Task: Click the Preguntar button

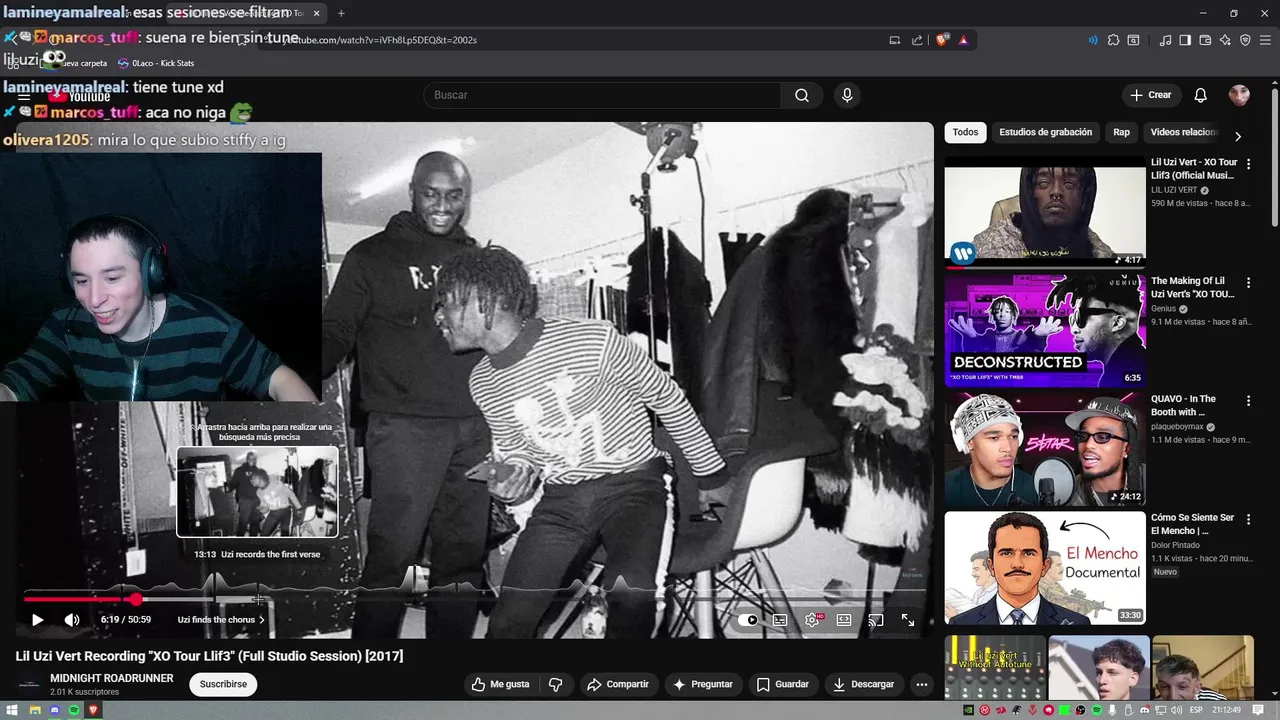Action: (703, 684)
